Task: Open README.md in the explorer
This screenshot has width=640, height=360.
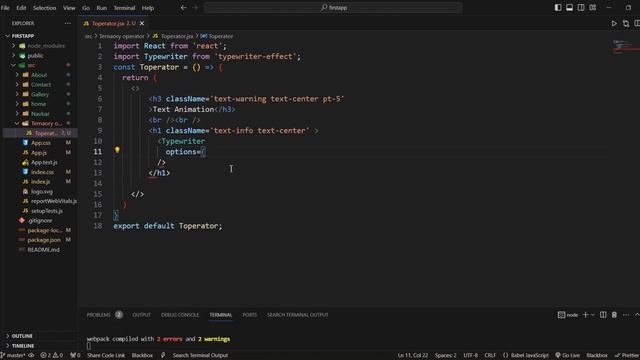Action: [43, 250]
